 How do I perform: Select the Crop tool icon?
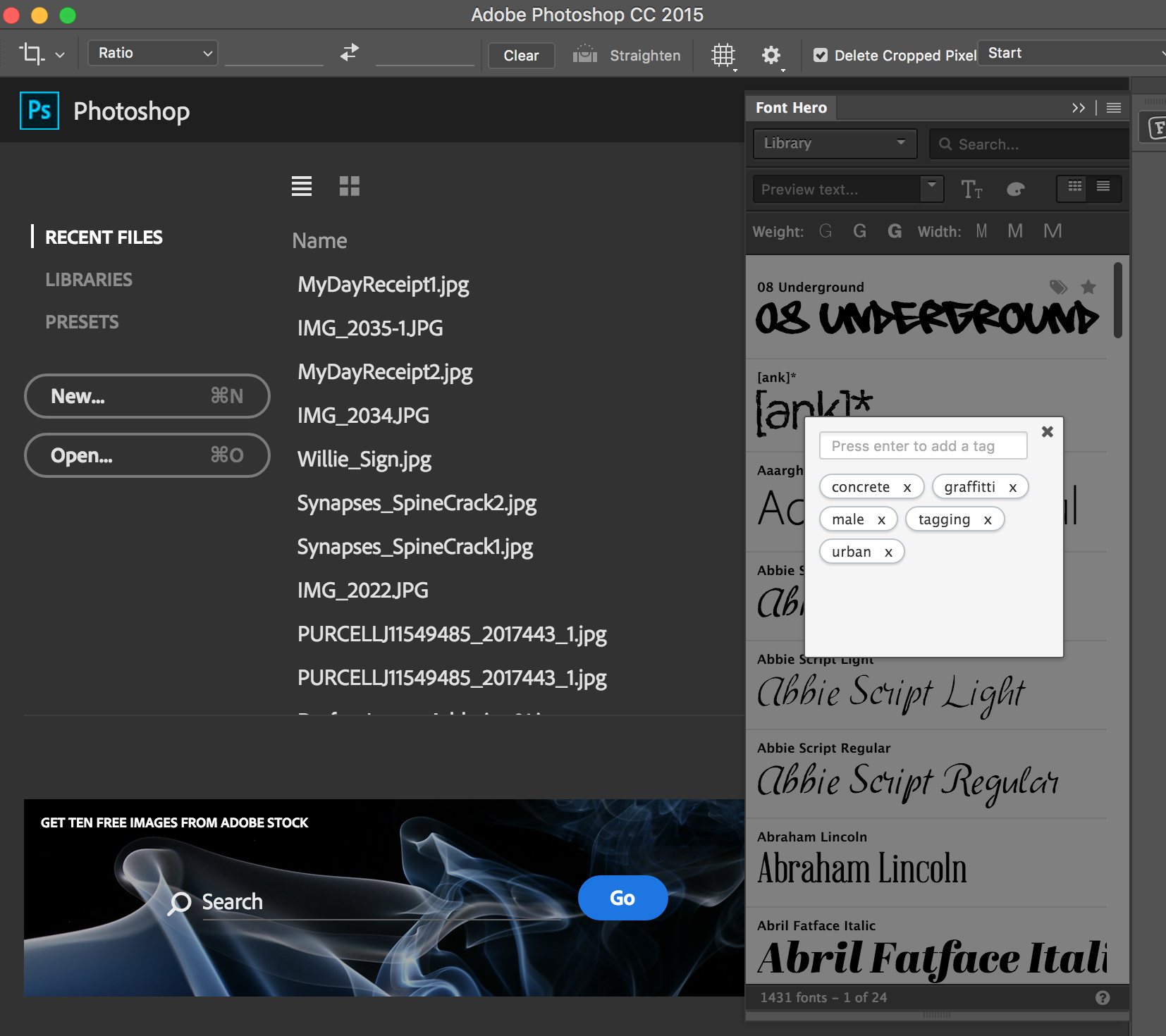(x=32, y=54)
